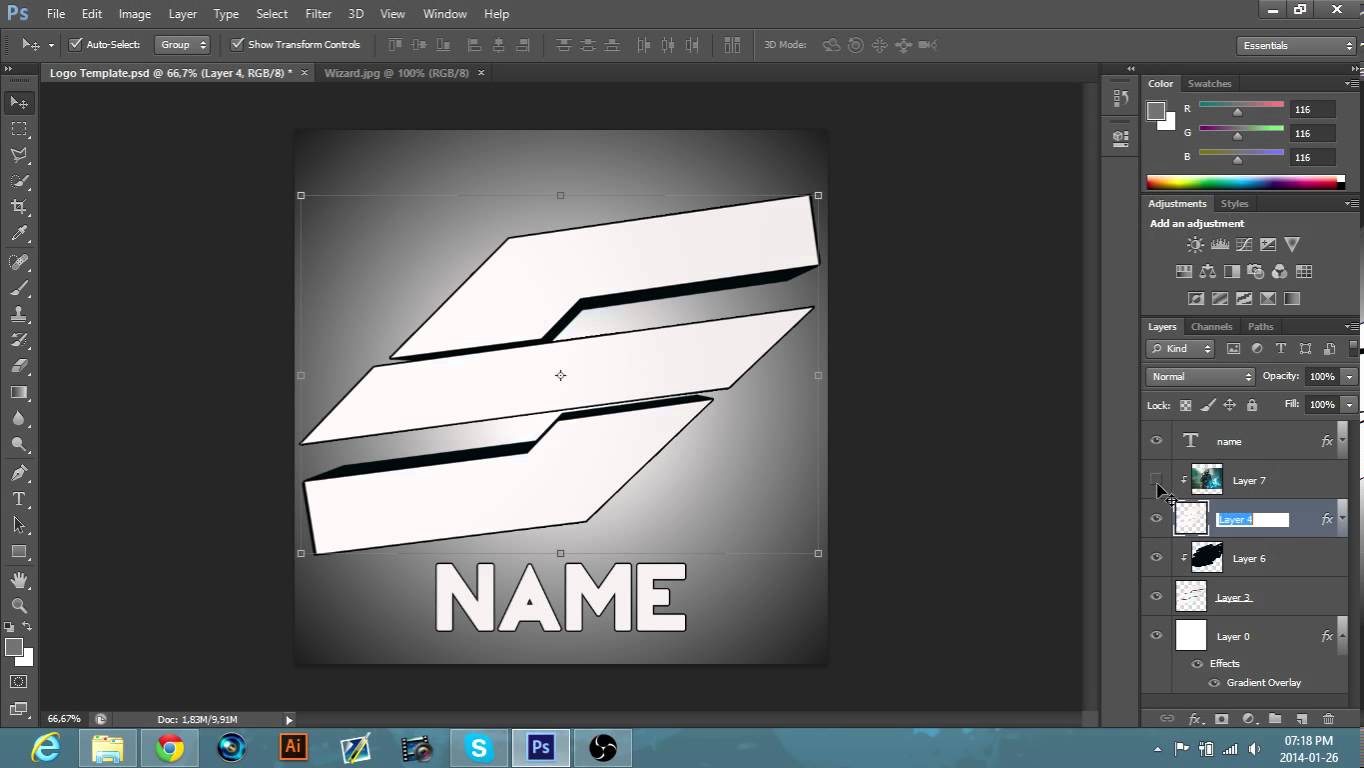Select the Move tool
Screen dimensions: 1364x768
19,102
